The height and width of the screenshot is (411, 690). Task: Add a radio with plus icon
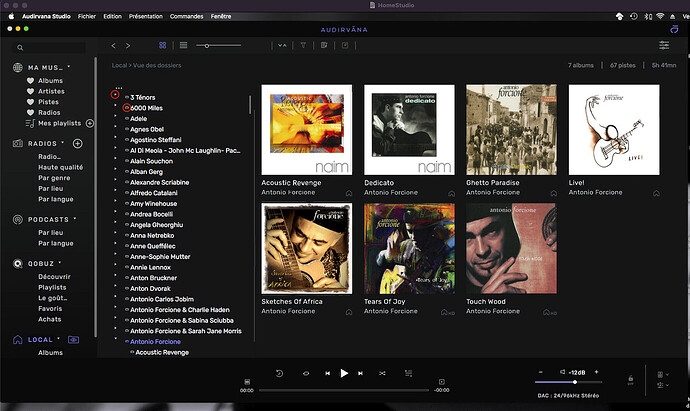(x=77, y=143)
